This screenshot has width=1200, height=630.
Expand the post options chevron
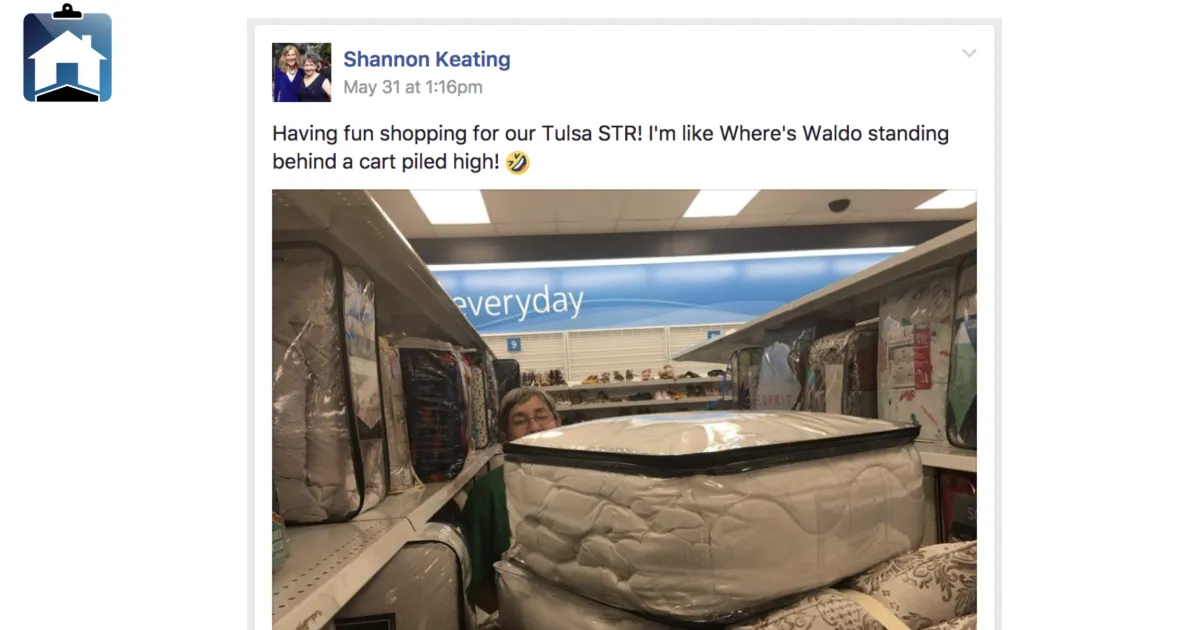coord(969,54)
